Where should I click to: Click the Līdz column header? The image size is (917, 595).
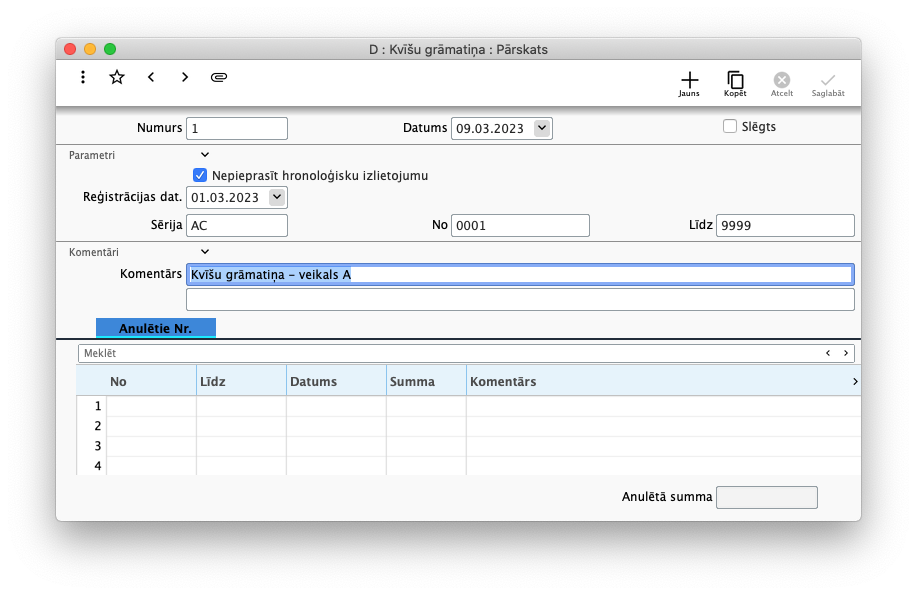pyautogui.click(x=242, y=381)
